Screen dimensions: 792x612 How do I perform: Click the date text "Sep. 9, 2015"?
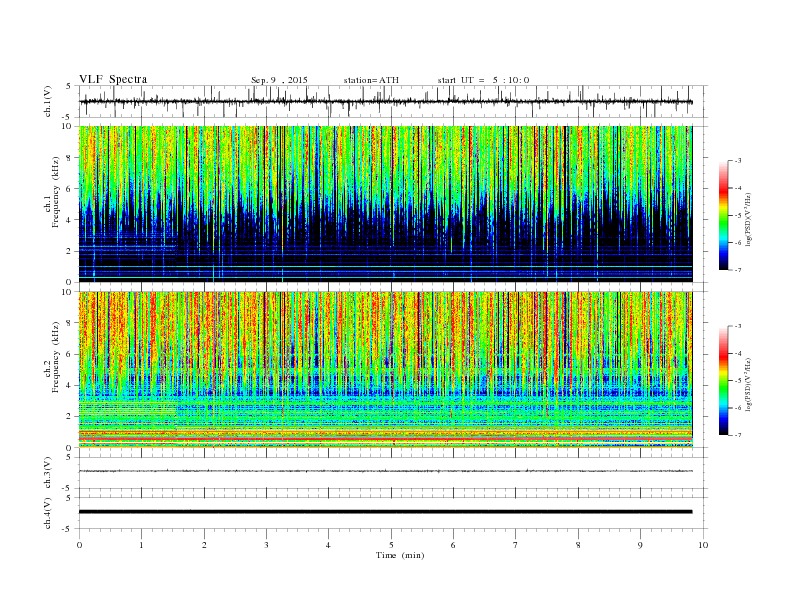(x=279, y=80)
